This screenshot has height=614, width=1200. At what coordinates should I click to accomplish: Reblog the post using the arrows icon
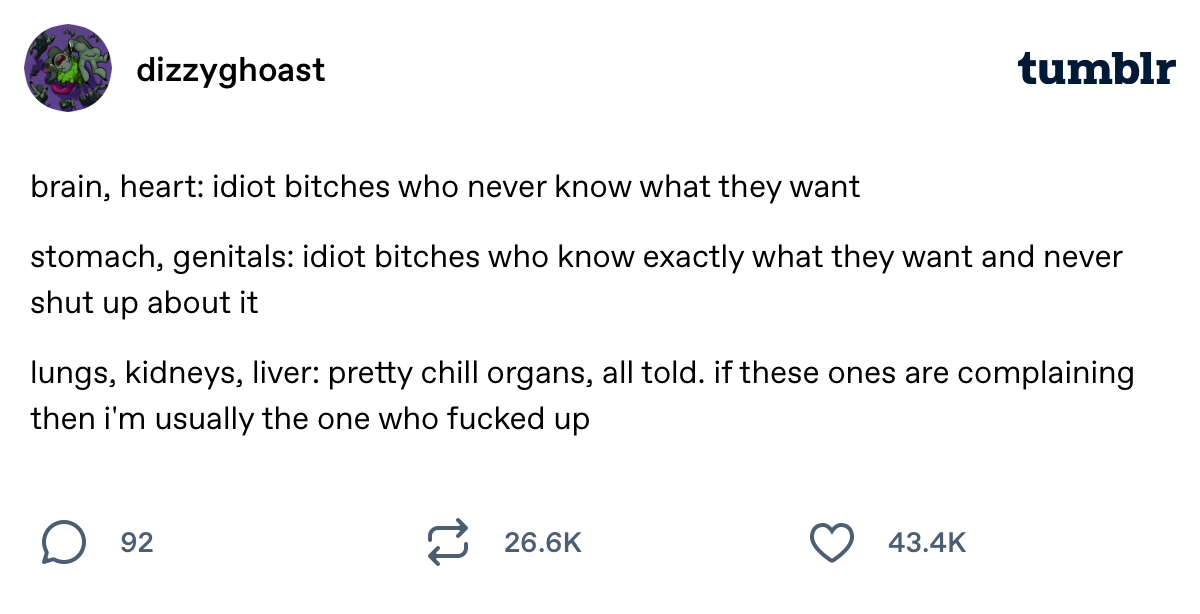click(447, 543)
